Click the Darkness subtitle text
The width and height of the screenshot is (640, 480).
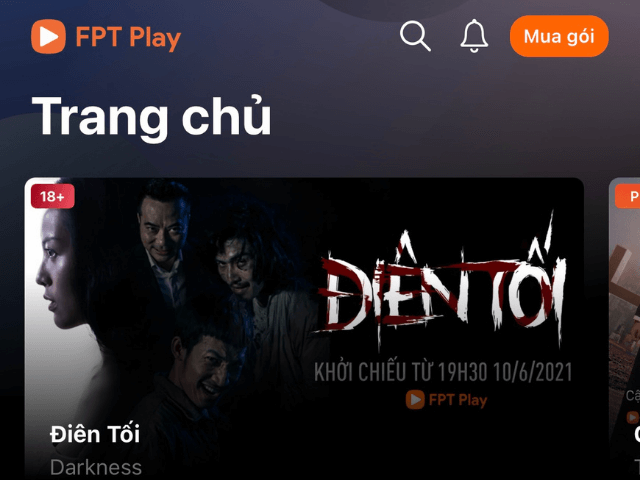(x=96, y=468)
